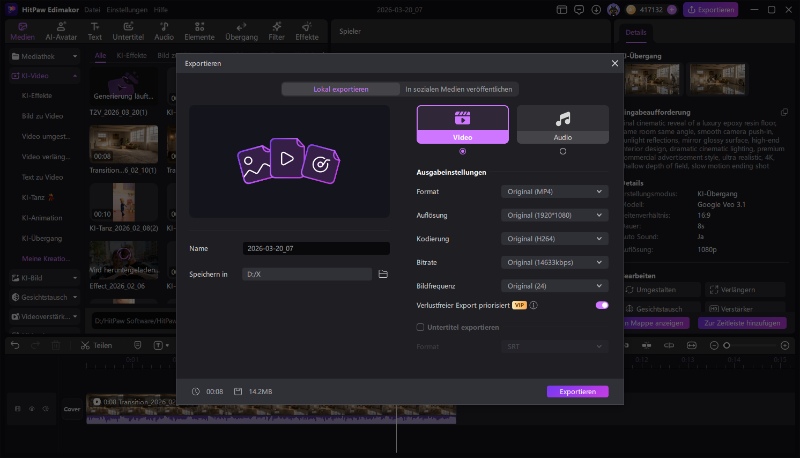Expand the KI-Bild section
This screenshot has width=800, height=458.
[x=45, y=278]
